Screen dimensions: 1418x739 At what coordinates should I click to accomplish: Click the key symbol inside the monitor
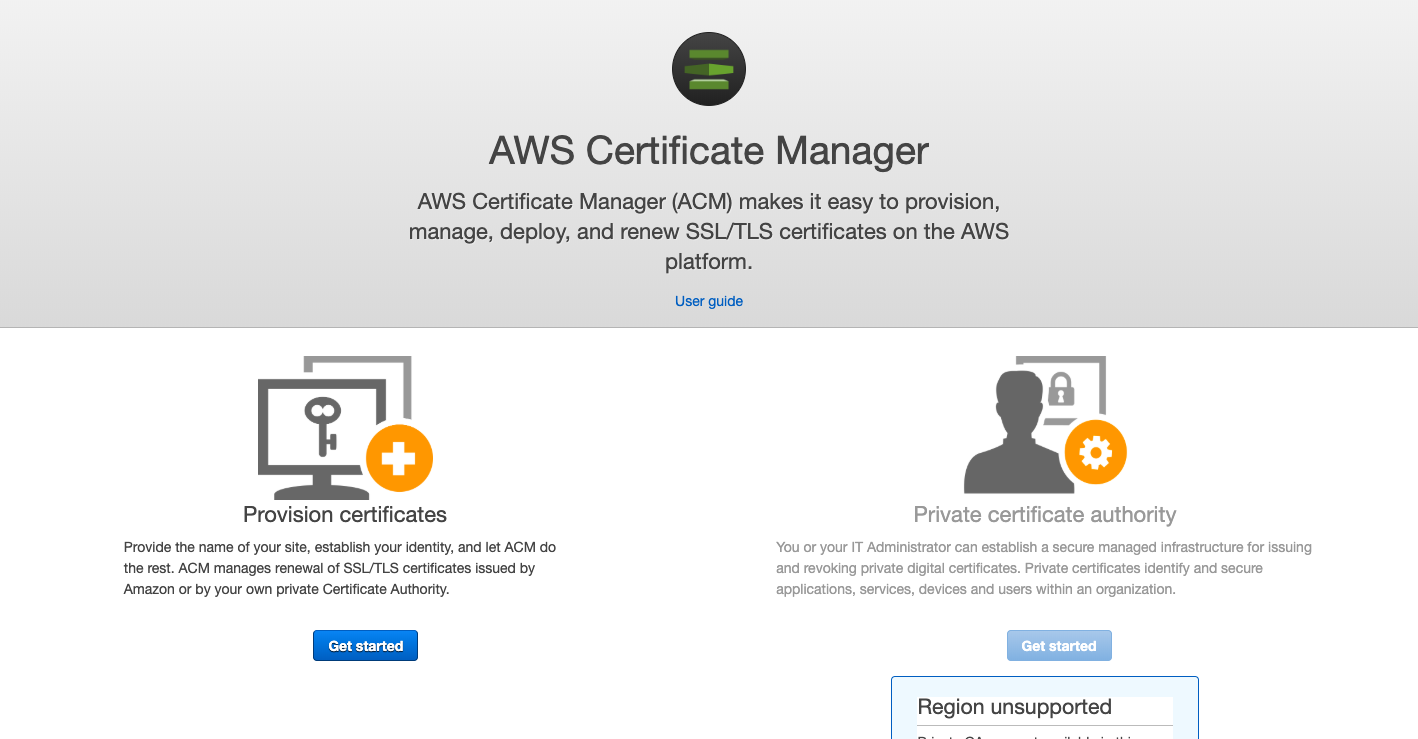coord(323,422)
